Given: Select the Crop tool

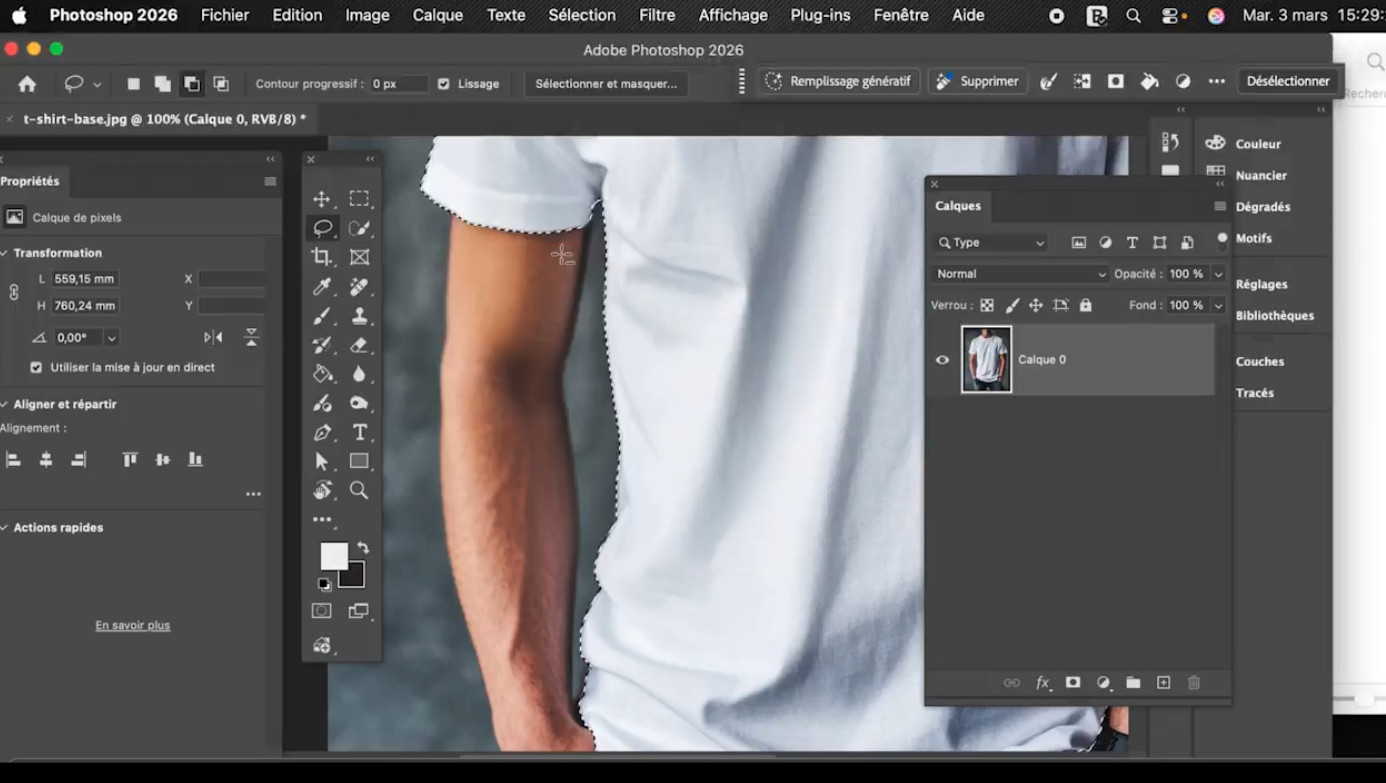Looking at the screenshot, I should pyautogui.click(x=321, y=257).
